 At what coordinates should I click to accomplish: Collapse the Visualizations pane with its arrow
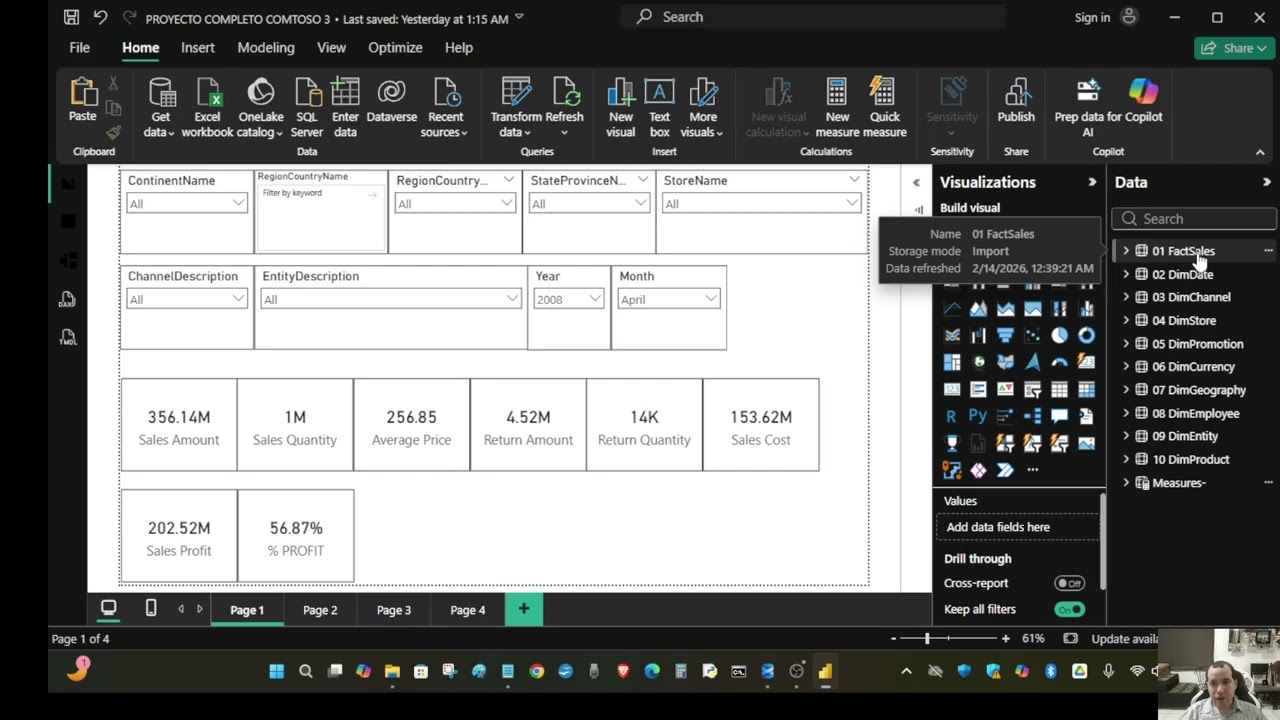tap(1092, 182)
